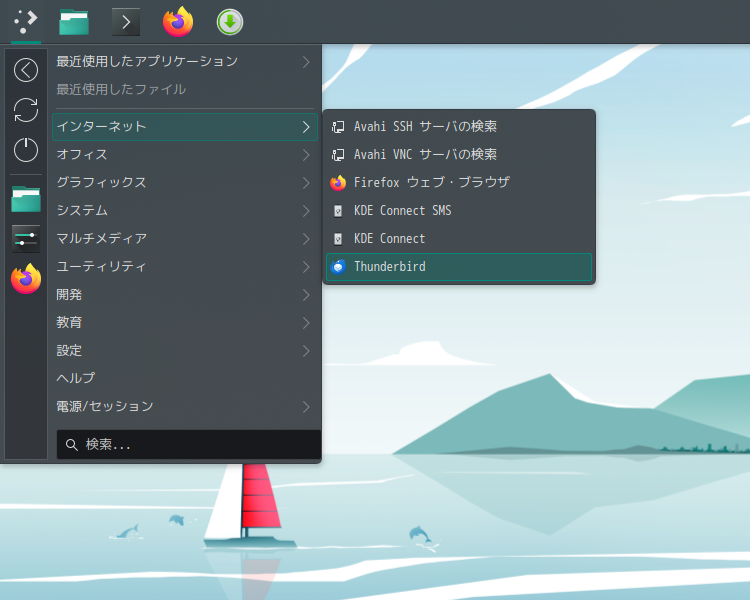Launch Avahi VNC サーバの検索
The image size is (750, 600).
(459, 155)
